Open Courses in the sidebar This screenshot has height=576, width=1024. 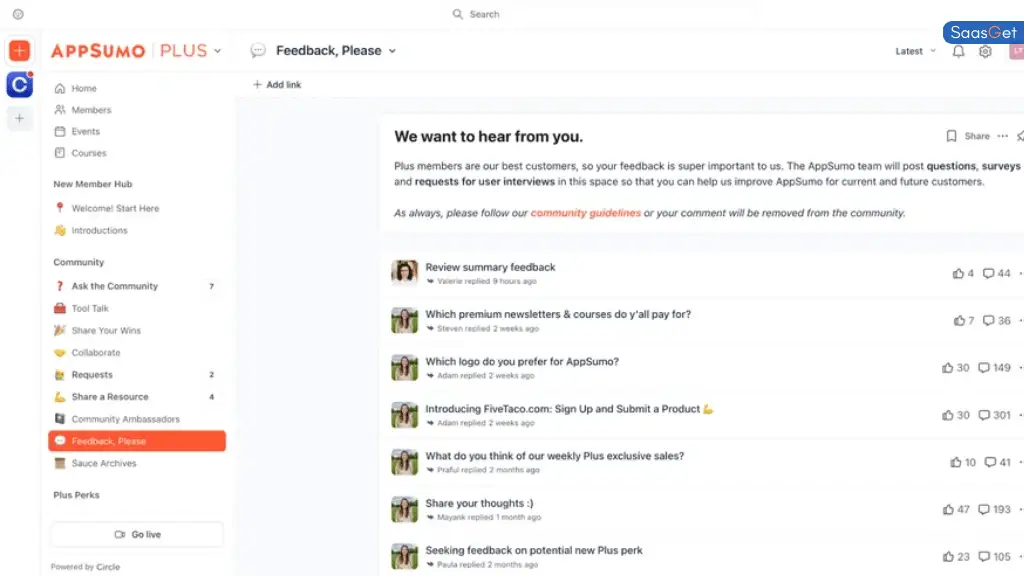pos(80,153)
